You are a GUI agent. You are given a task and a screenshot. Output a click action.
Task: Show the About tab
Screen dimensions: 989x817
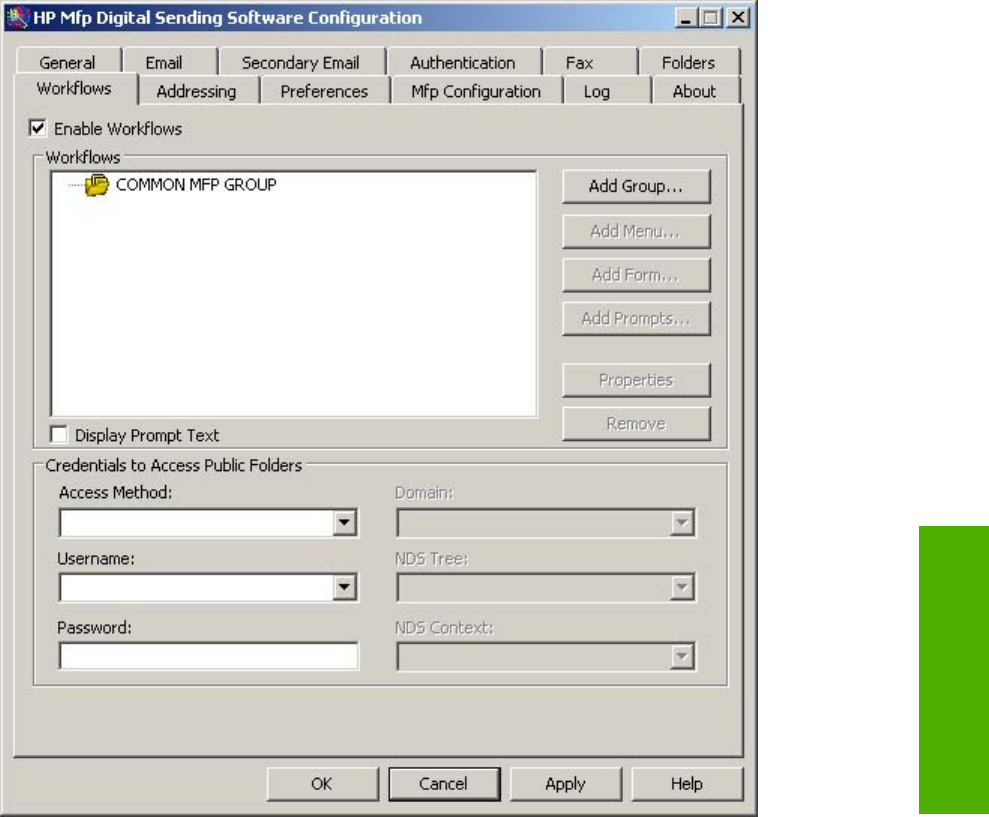694,91
